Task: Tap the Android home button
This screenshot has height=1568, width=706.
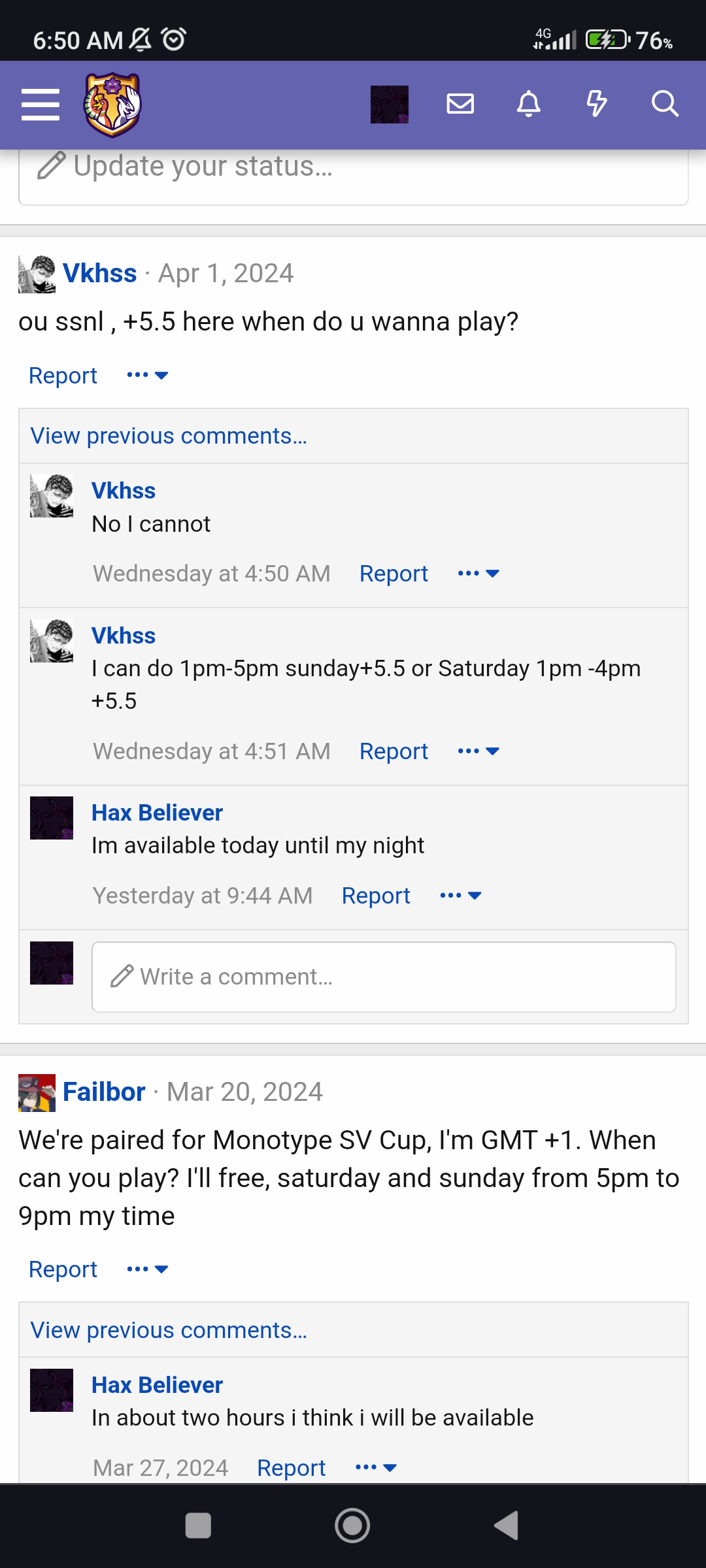Action: 352,1526
